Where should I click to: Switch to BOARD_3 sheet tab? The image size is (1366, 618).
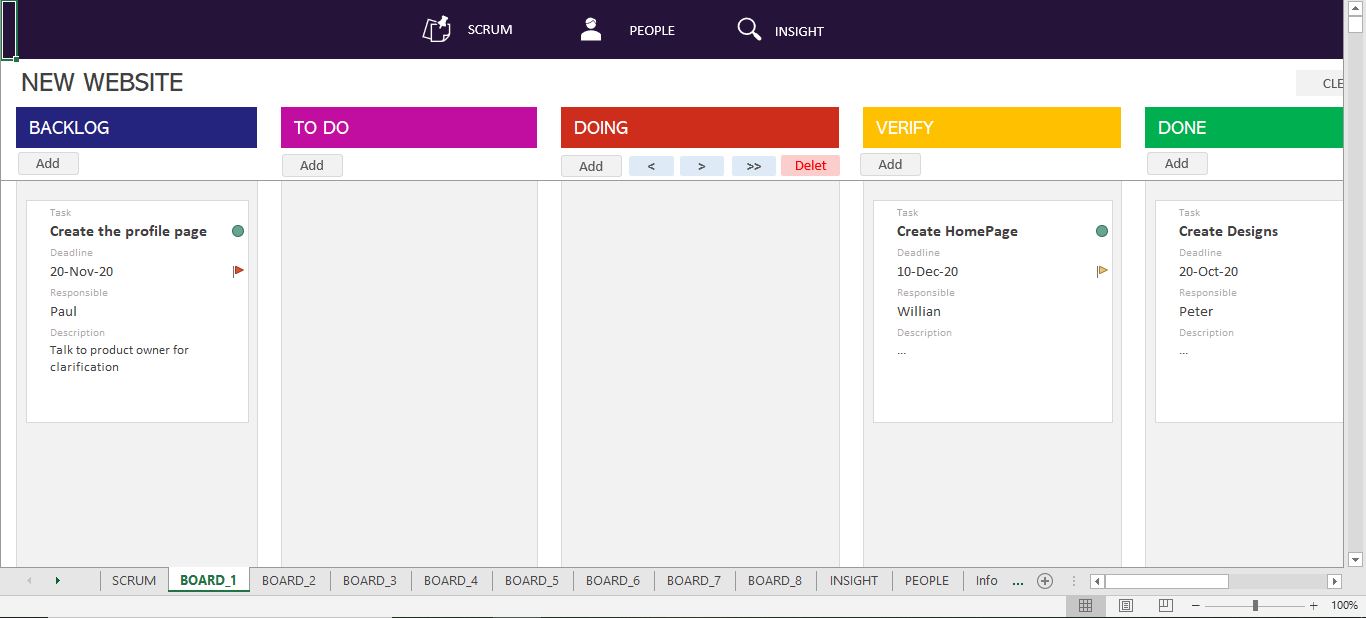[x=370, y=581]
